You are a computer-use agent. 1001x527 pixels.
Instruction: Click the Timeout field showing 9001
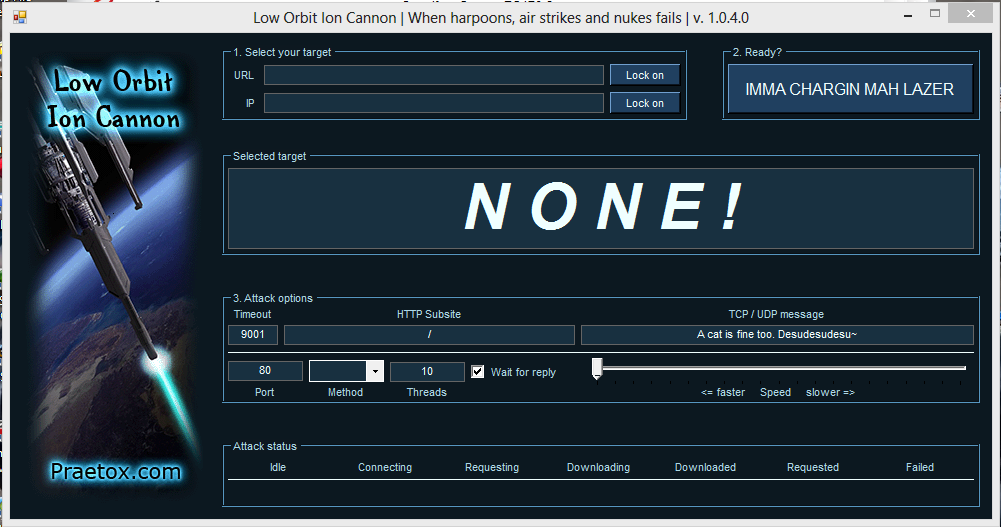click(x=253, y=334)
